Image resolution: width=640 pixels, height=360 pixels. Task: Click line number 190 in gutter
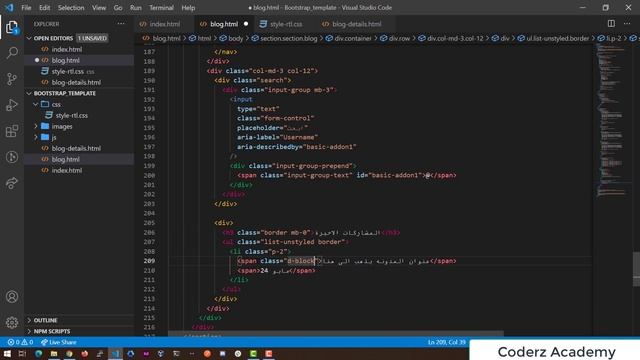[x=149, y=80]
